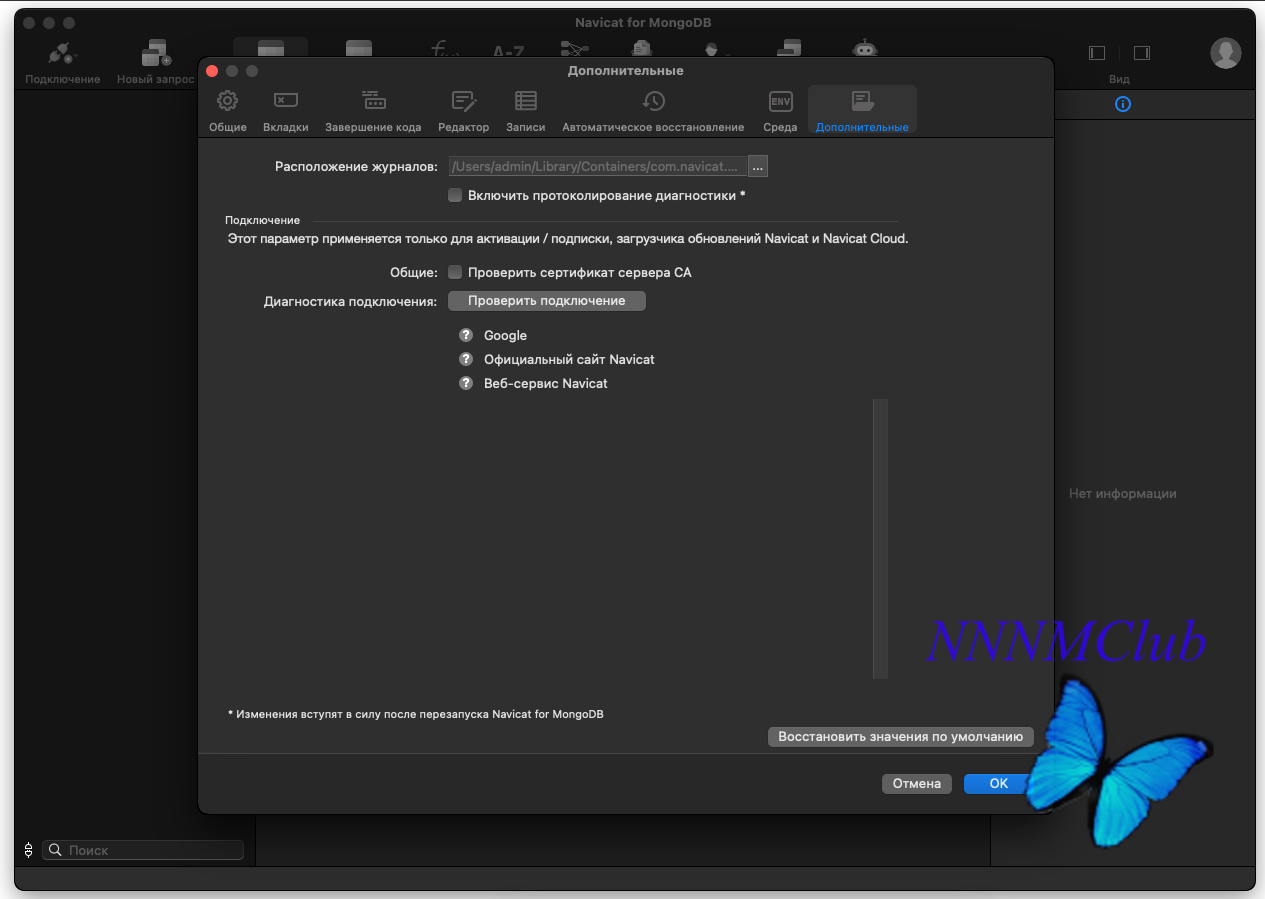Click the Google text entry
Viewport: 1265px width, 899px height.
[x=505, y=336]
